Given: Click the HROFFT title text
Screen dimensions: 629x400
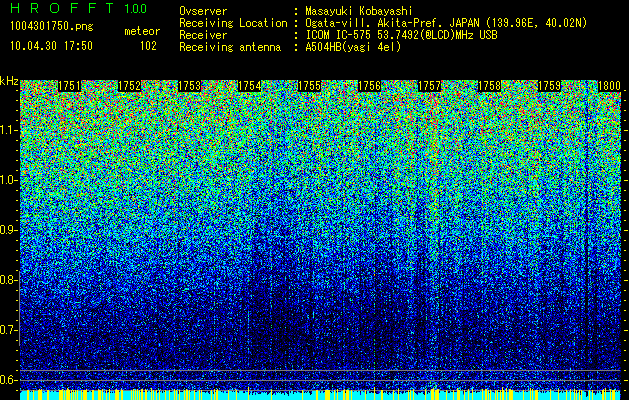Looking at the screenshot, I should pyautogui.click(x=62, y=8).
